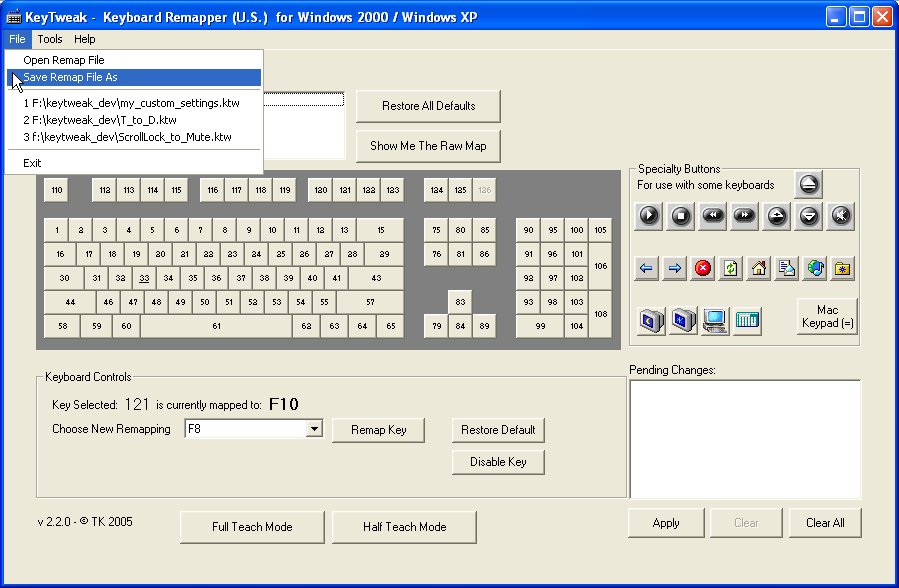Screen dimensions: 899x588
Task: Minimize the KeyTweak window
Action: click(835, 17)
